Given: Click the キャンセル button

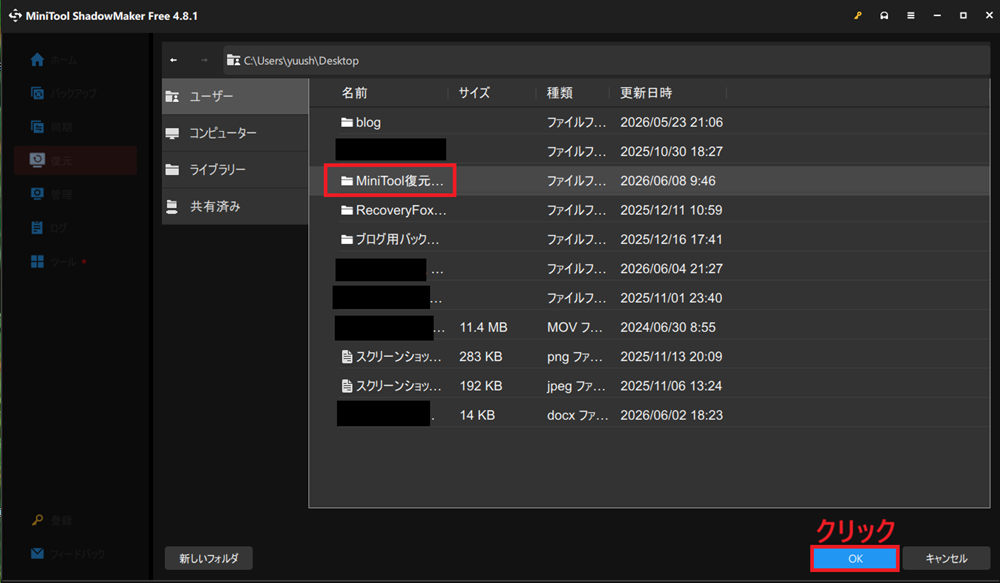Looking at the screenshot, I should [x=946, y=559].
